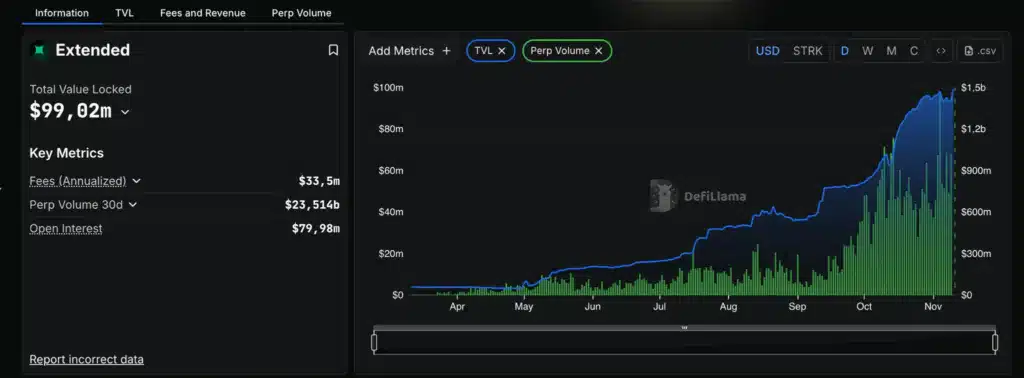Viewport: 1024px width, 378px height.
Task: Select the monthly M interval
Action: tap(891, 51)
